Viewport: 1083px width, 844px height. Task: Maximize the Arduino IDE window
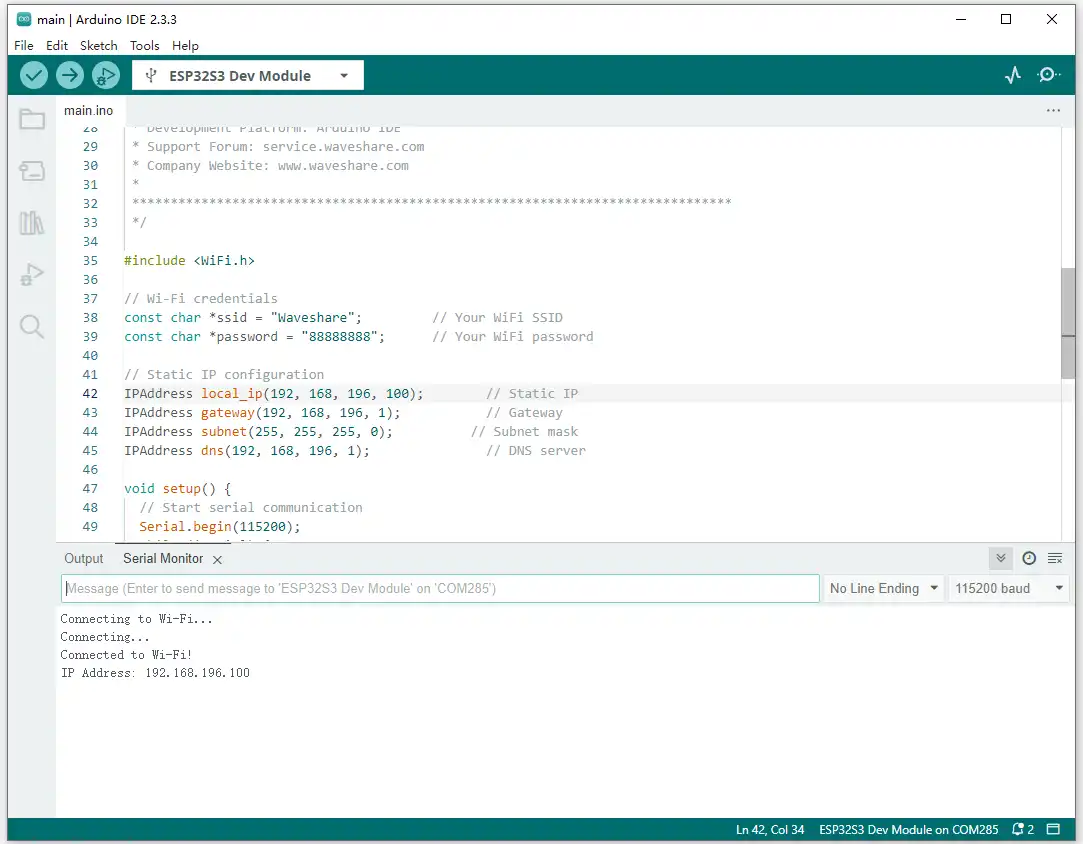(1006, 19)
